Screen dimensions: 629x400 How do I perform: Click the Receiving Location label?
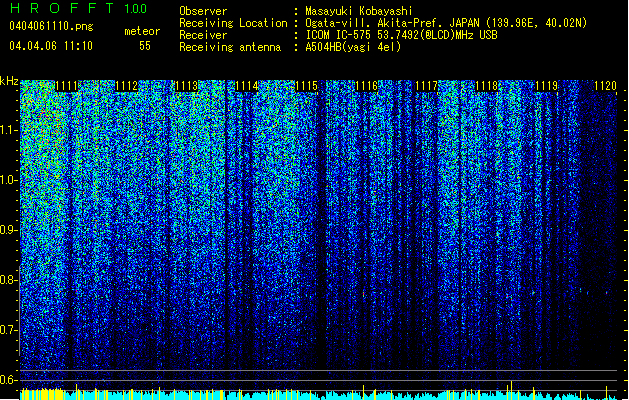tap(233, 23)
